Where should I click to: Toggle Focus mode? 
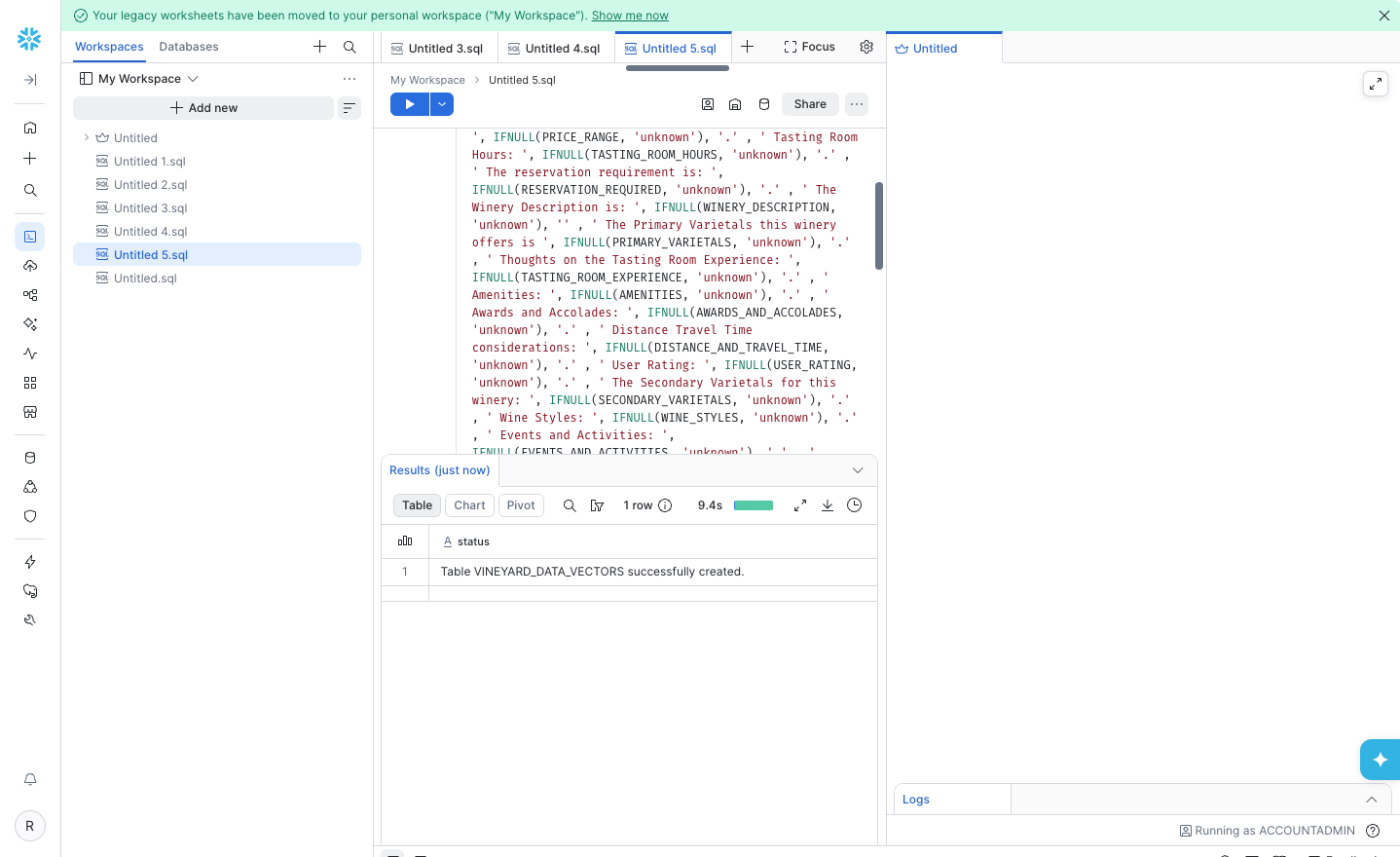click(x=810, y=47)
